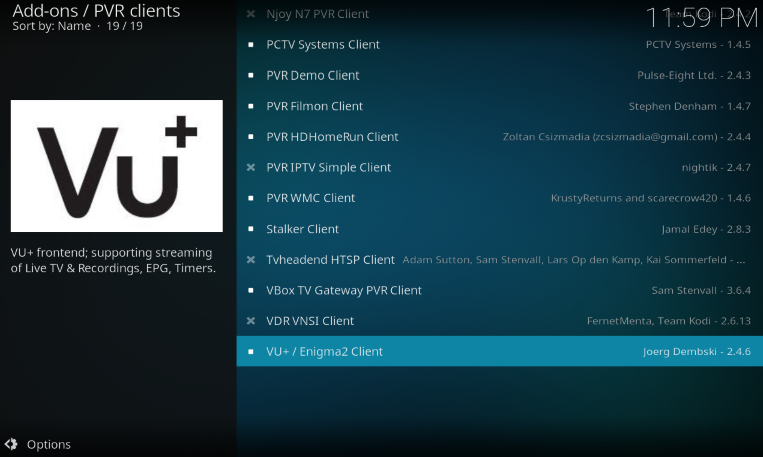Screen dimensions: 763x457
Task: Select PCTV Systems Client entry
Action: [x=500, y=45]
